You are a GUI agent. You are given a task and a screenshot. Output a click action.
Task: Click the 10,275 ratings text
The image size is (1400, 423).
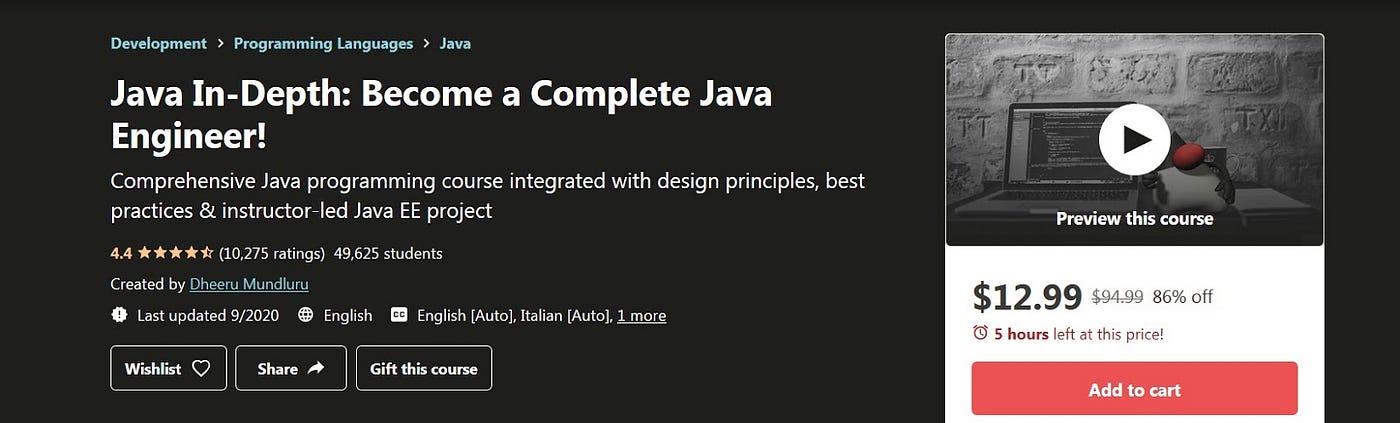272,253
